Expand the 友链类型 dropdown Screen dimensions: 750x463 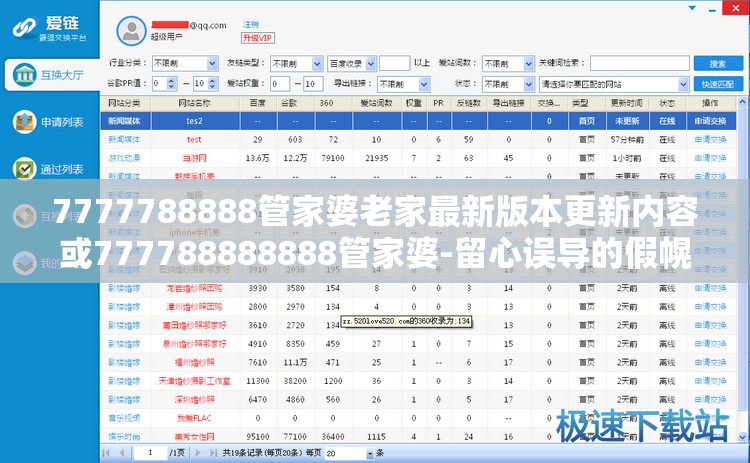tap(317, 63)
